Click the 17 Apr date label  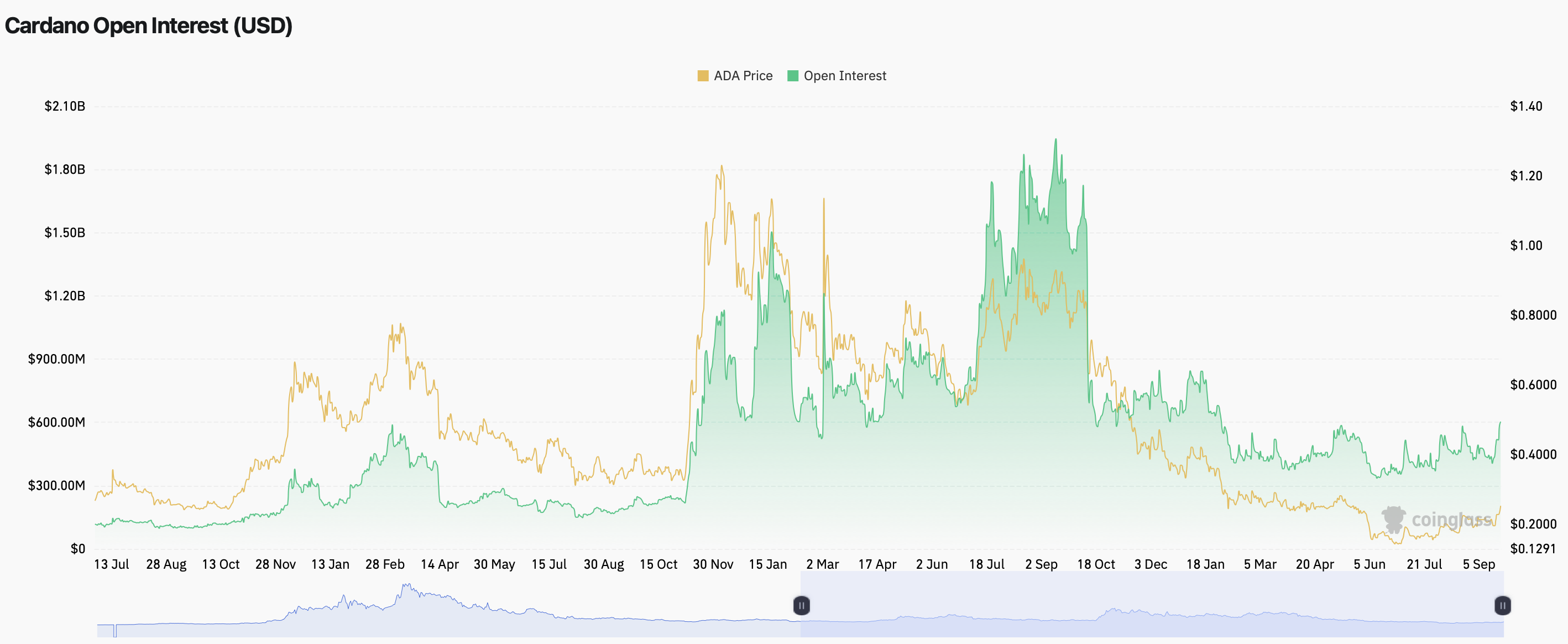pyautogui.click(x=877, y=565)
